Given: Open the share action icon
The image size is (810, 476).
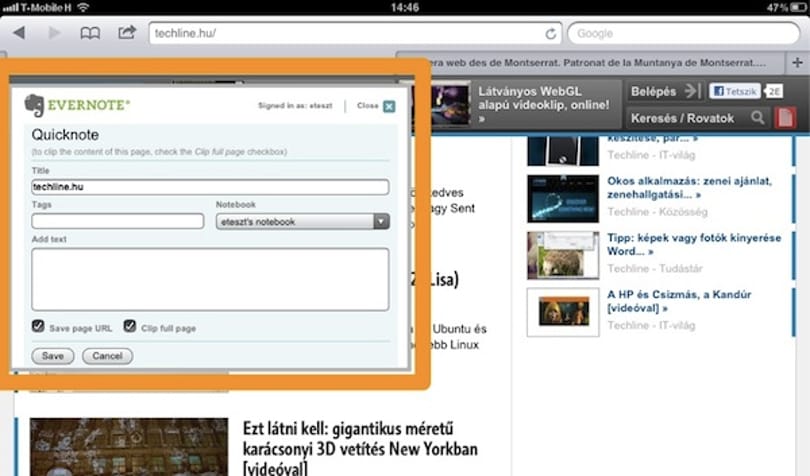Looking at the screenshot, I should coord(127,33).
